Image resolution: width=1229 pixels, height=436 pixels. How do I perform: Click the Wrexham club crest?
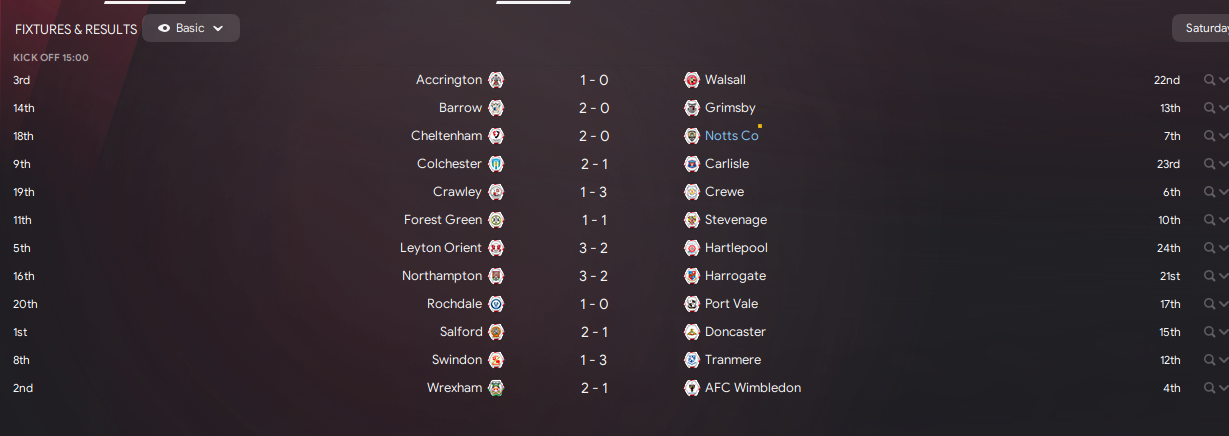[496, 388]
